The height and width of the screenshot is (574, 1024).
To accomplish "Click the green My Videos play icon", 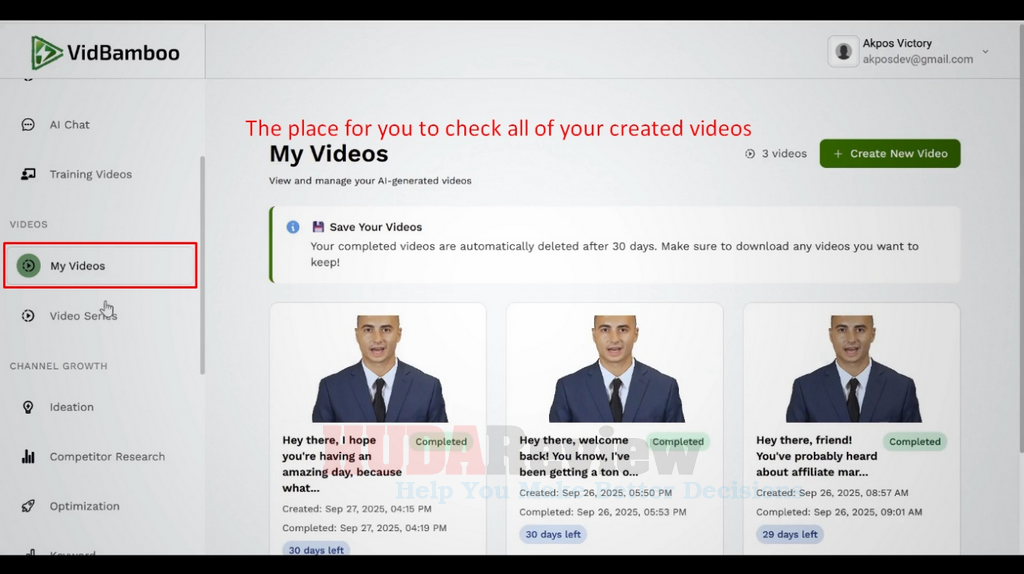I will (29, 266).
